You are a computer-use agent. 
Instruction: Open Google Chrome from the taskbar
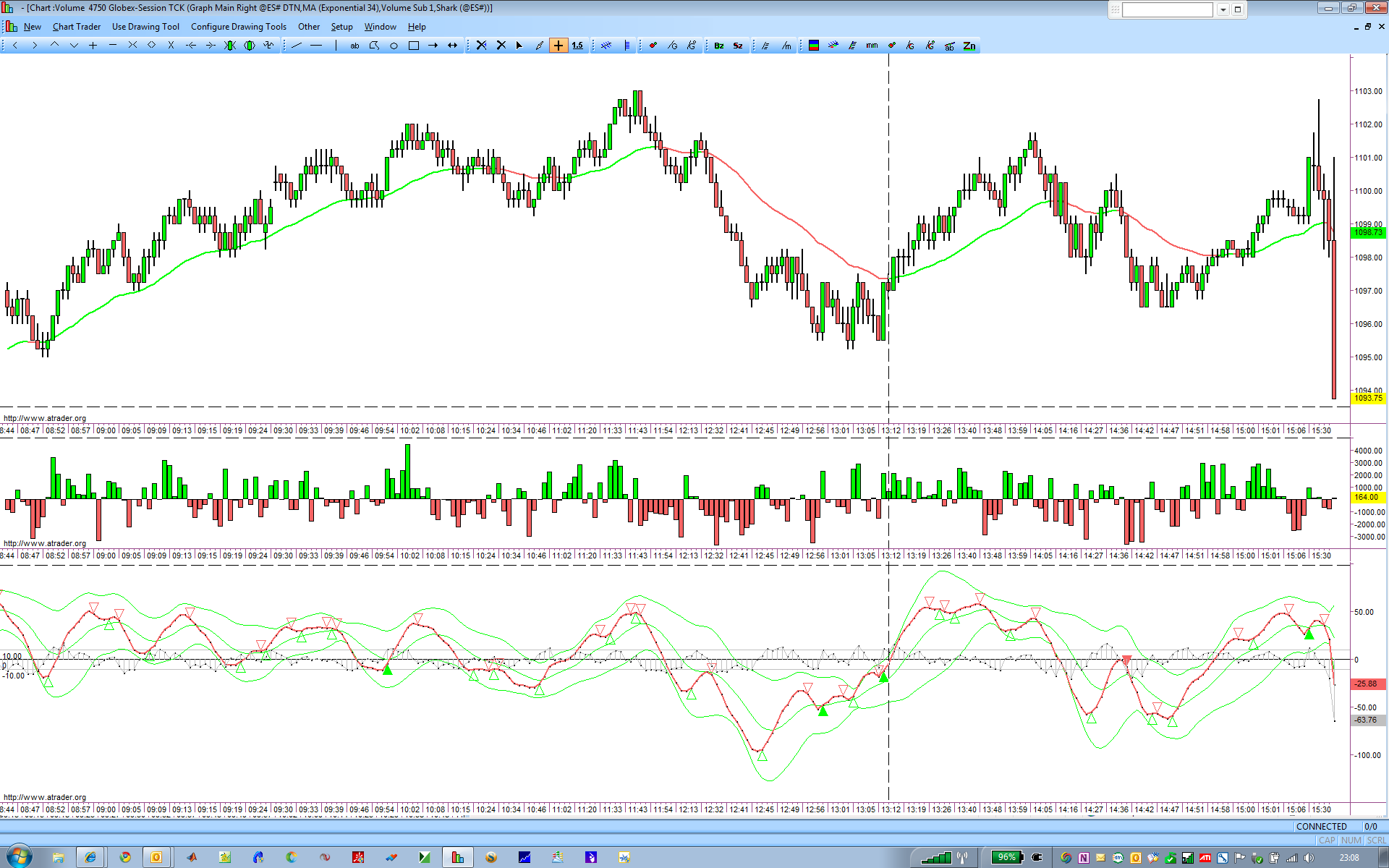pyautogui.click(x=125, y=857)
